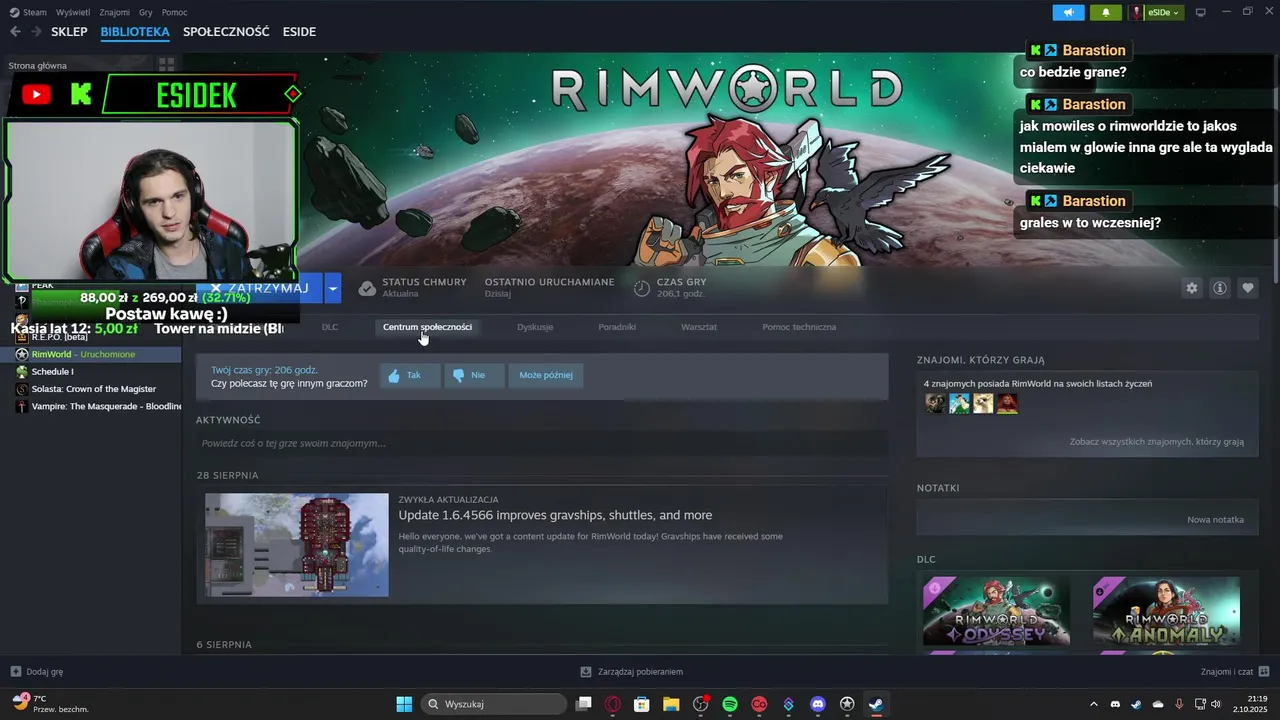
Task: Open the RimWorld Odyssey DLC thumbnail
Action: [996, 611]
